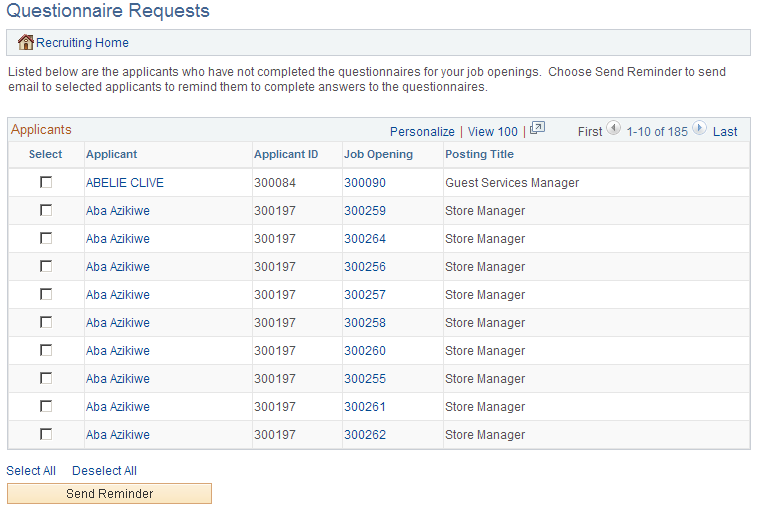Click View 100 link

click(x=493, y=131)
